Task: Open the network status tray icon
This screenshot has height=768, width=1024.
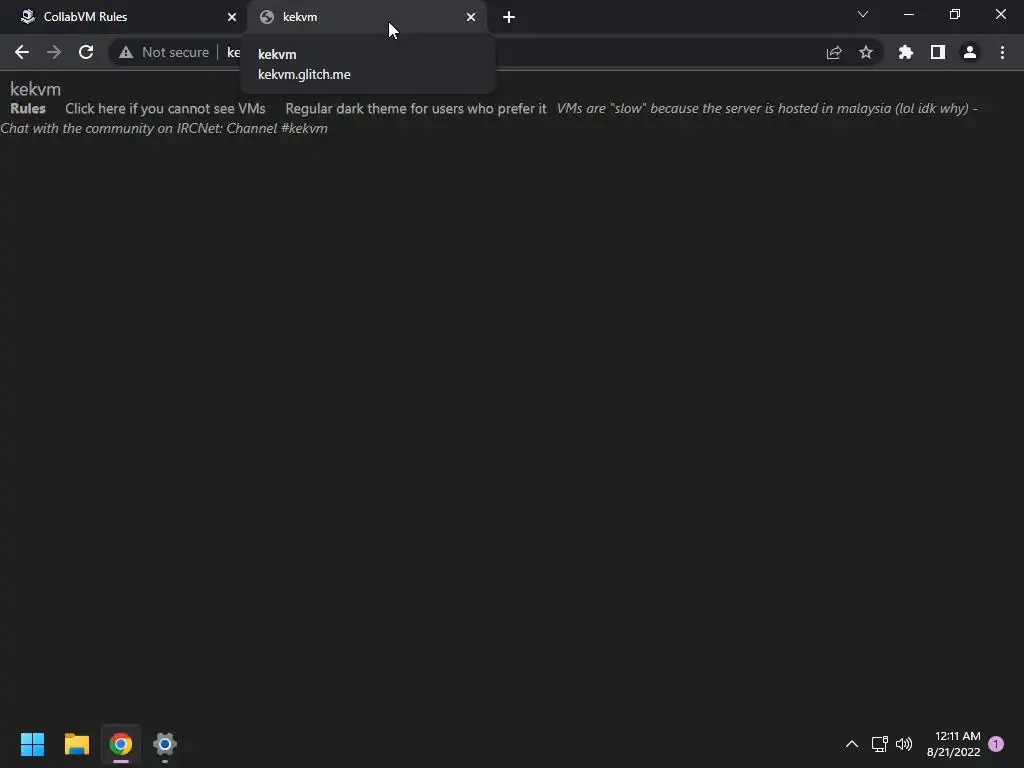Action: pyautogui.click(x=880, y=744)
